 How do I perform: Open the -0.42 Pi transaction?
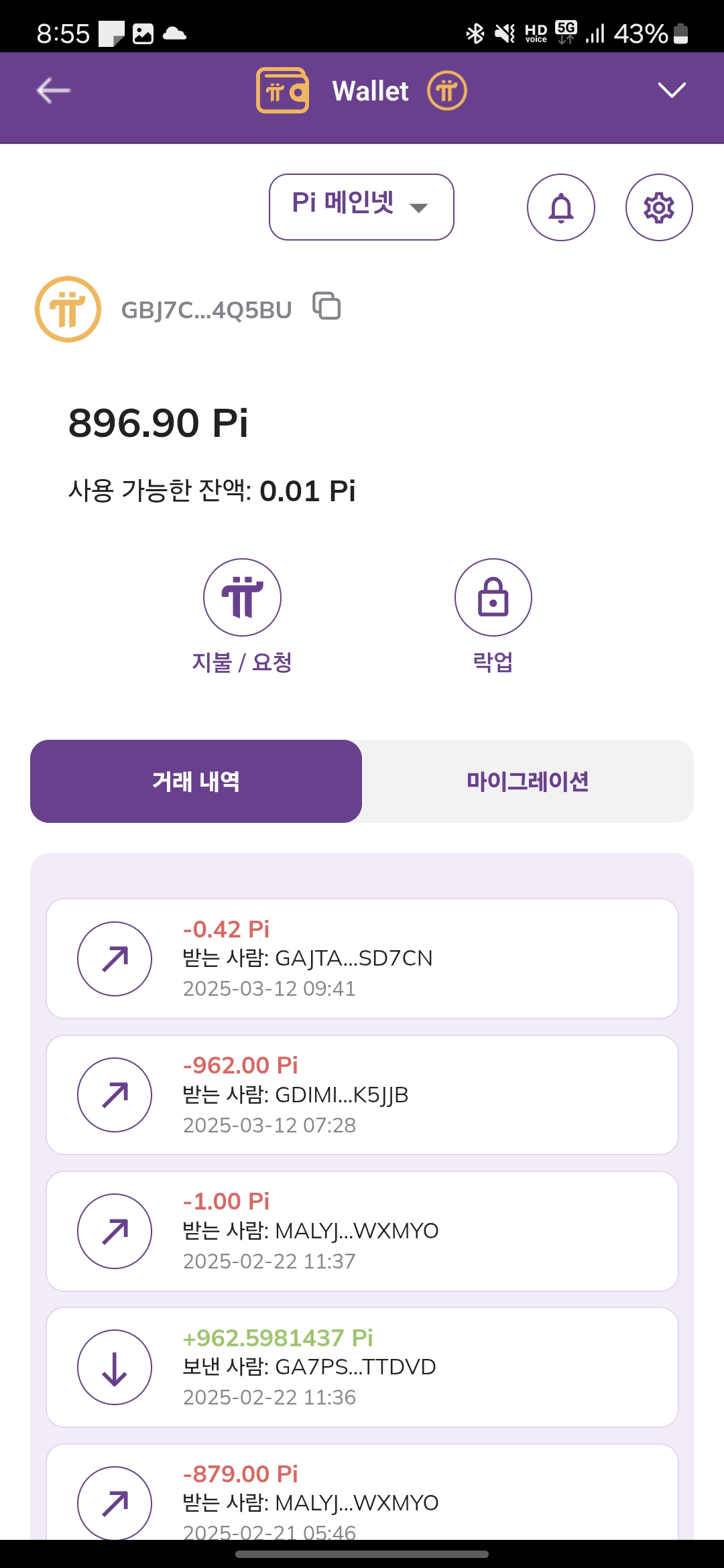point(362,958)
